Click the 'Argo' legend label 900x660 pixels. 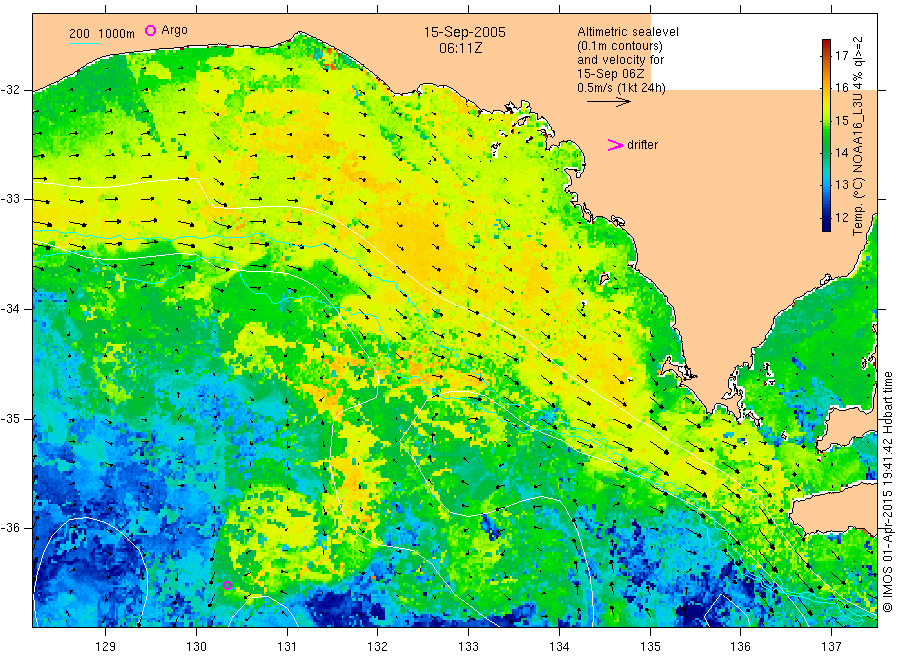point(174,30)
